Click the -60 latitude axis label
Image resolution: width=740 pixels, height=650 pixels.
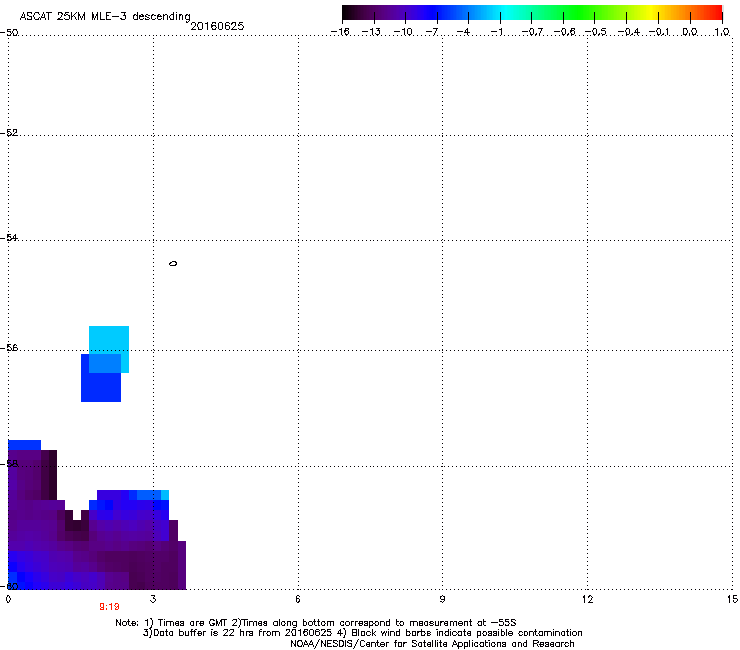click(x=9, y=586)
